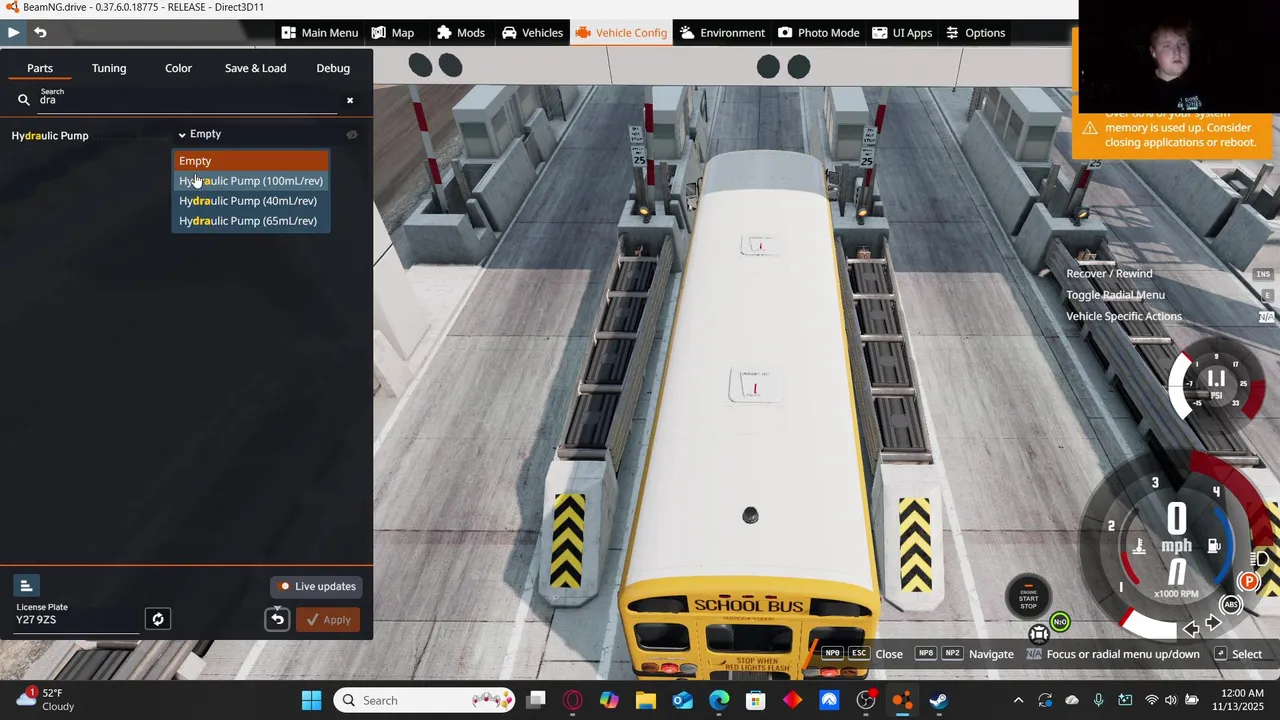Regenerate the license plate with refresh icon
The height and width of the screenshot is (720, 1280).
pos(158,619)
